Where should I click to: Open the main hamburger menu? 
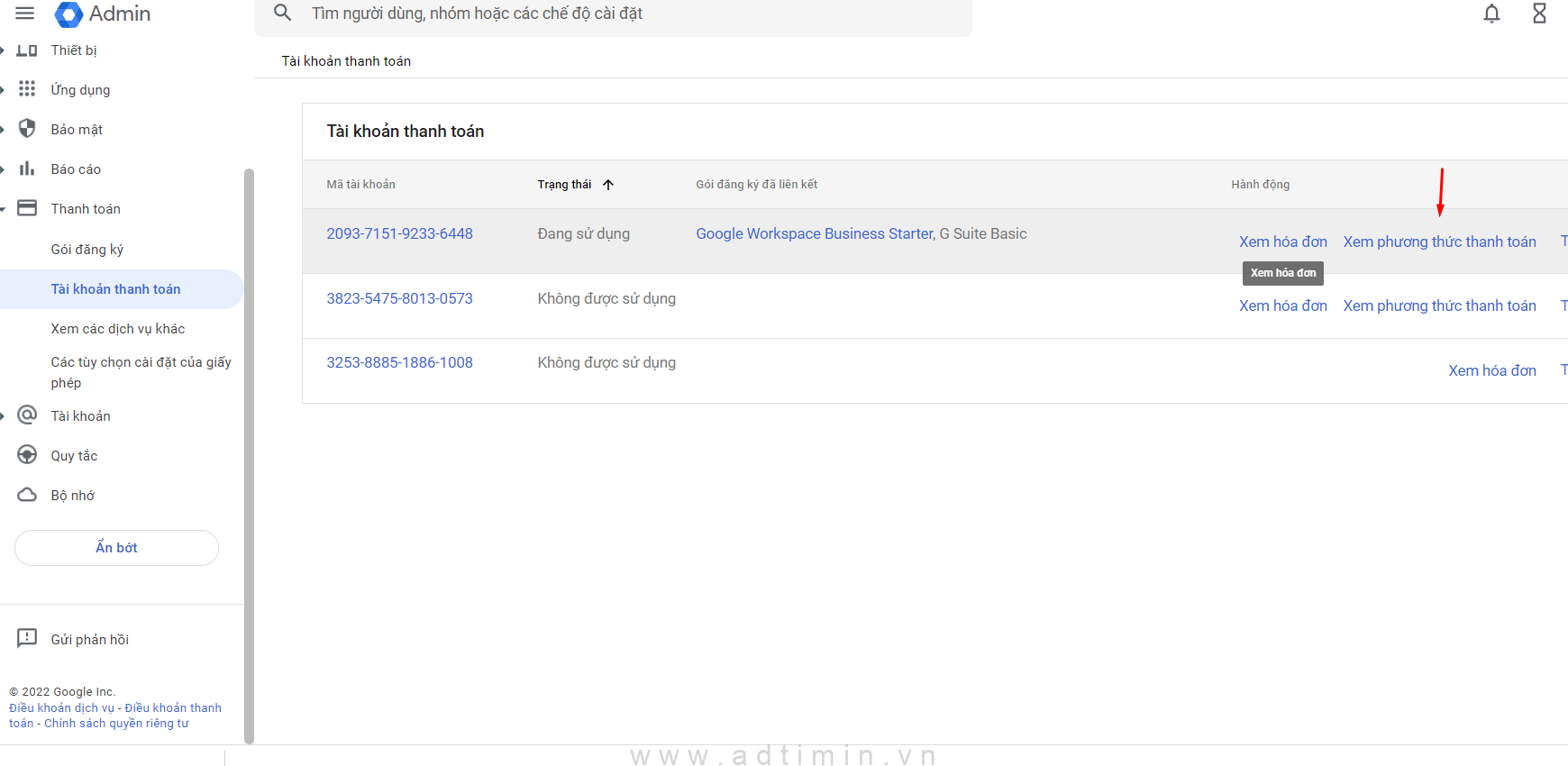pyautogui.click(x=25, y=14)
